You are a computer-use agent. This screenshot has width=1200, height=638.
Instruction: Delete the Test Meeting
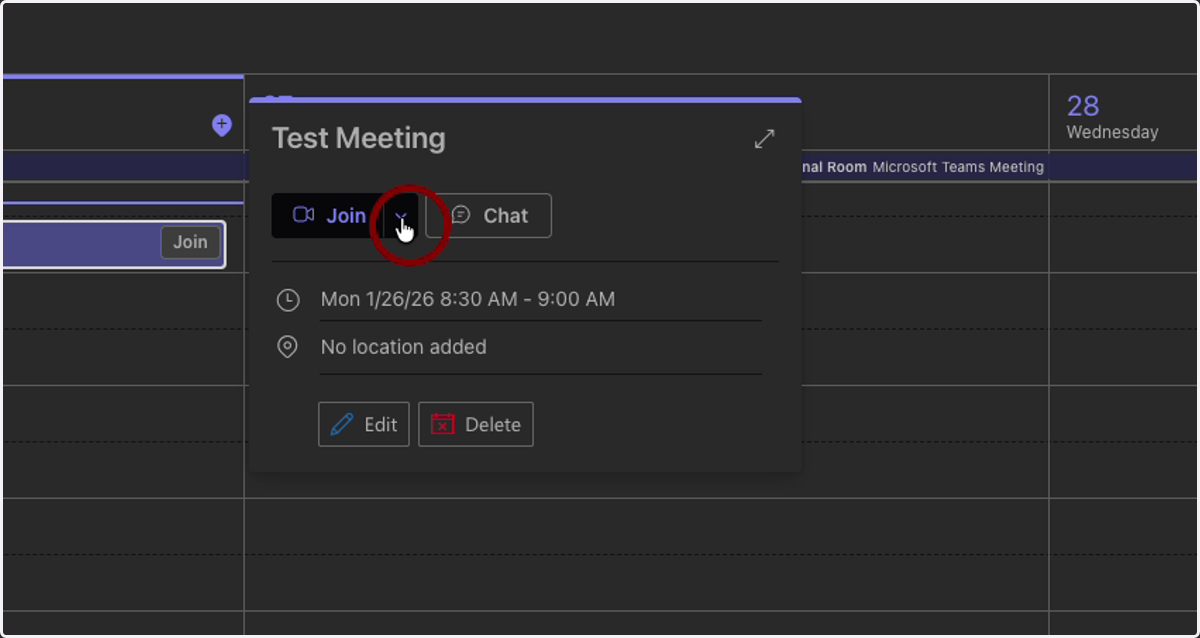point(476,424)
